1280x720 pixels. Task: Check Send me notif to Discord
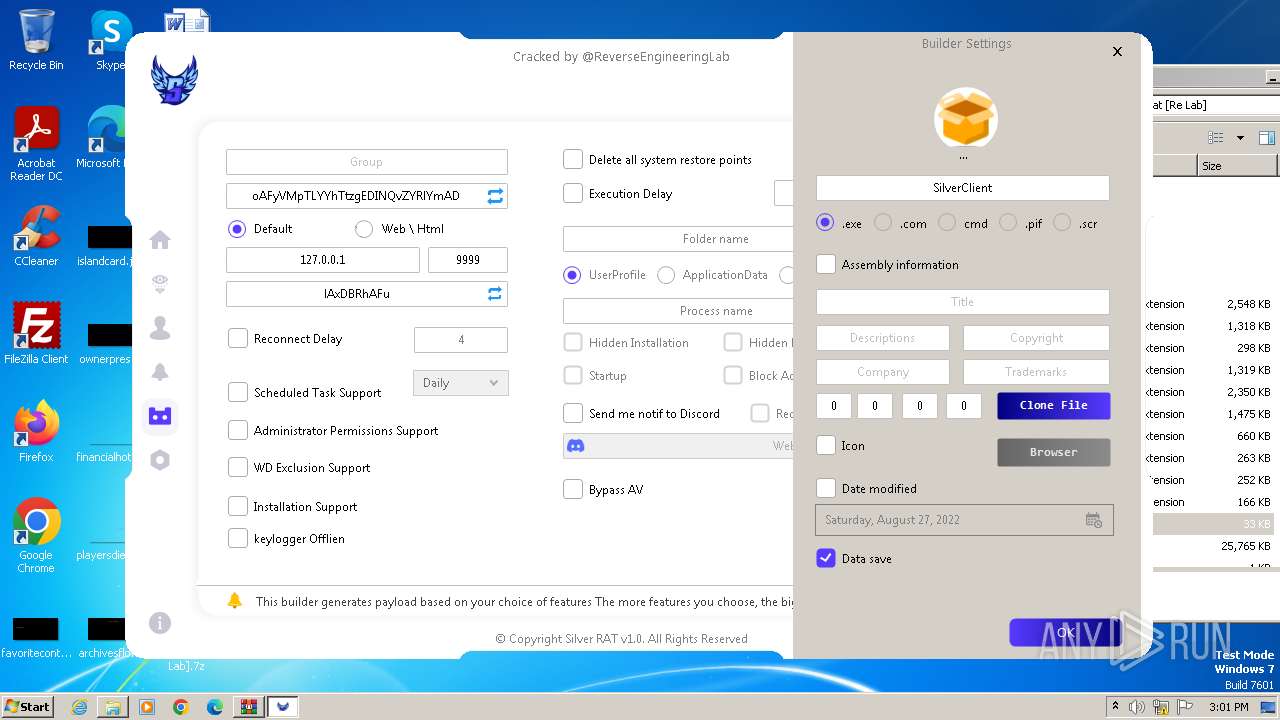coord(573,413)
